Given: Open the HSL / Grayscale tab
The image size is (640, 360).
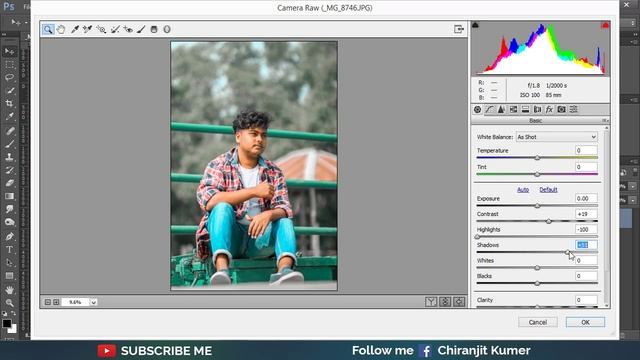Looking at the screenshot, I should point(513,109).
